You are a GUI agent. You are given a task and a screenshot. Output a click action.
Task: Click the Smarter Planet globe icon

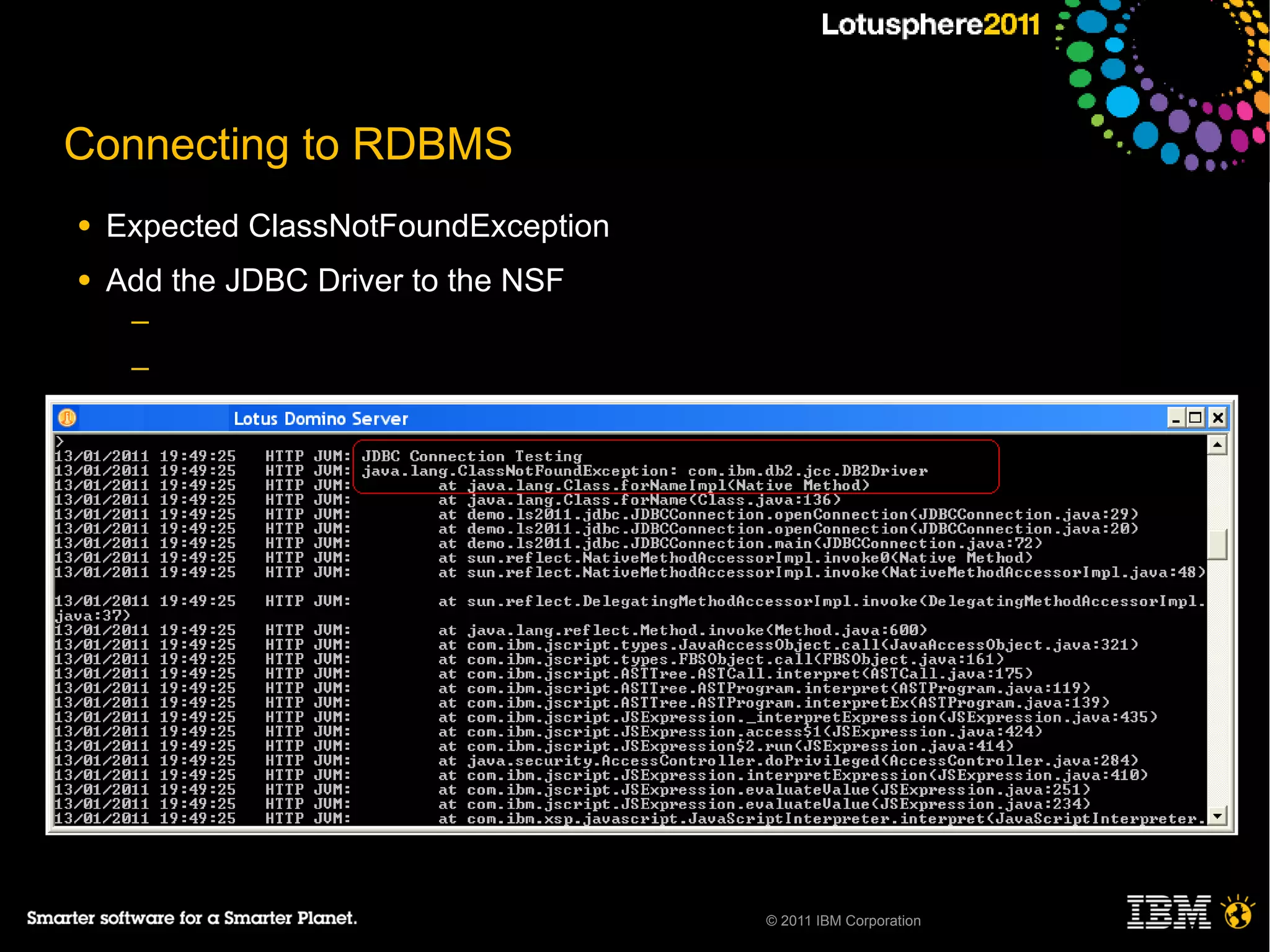[1238, 912]
